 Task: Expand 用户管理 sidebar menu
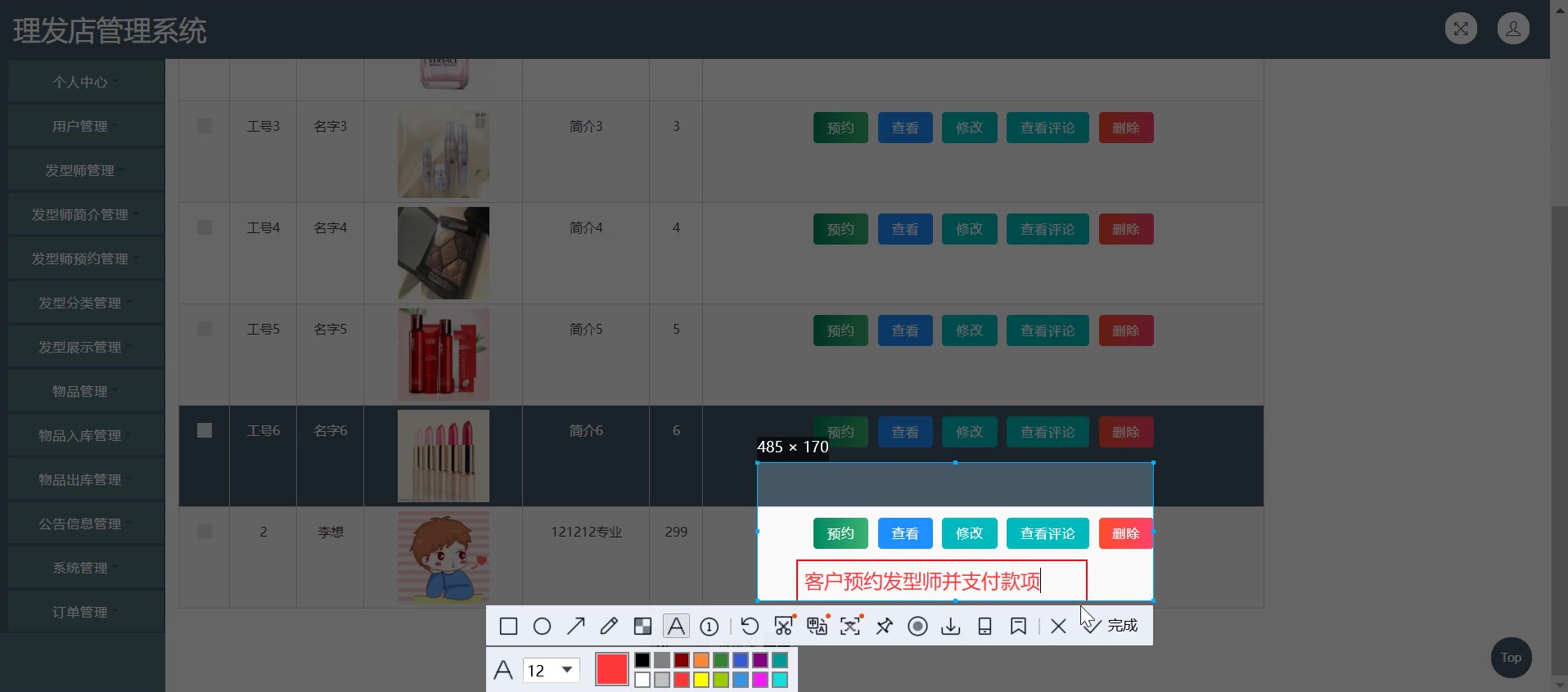point(86,126)
